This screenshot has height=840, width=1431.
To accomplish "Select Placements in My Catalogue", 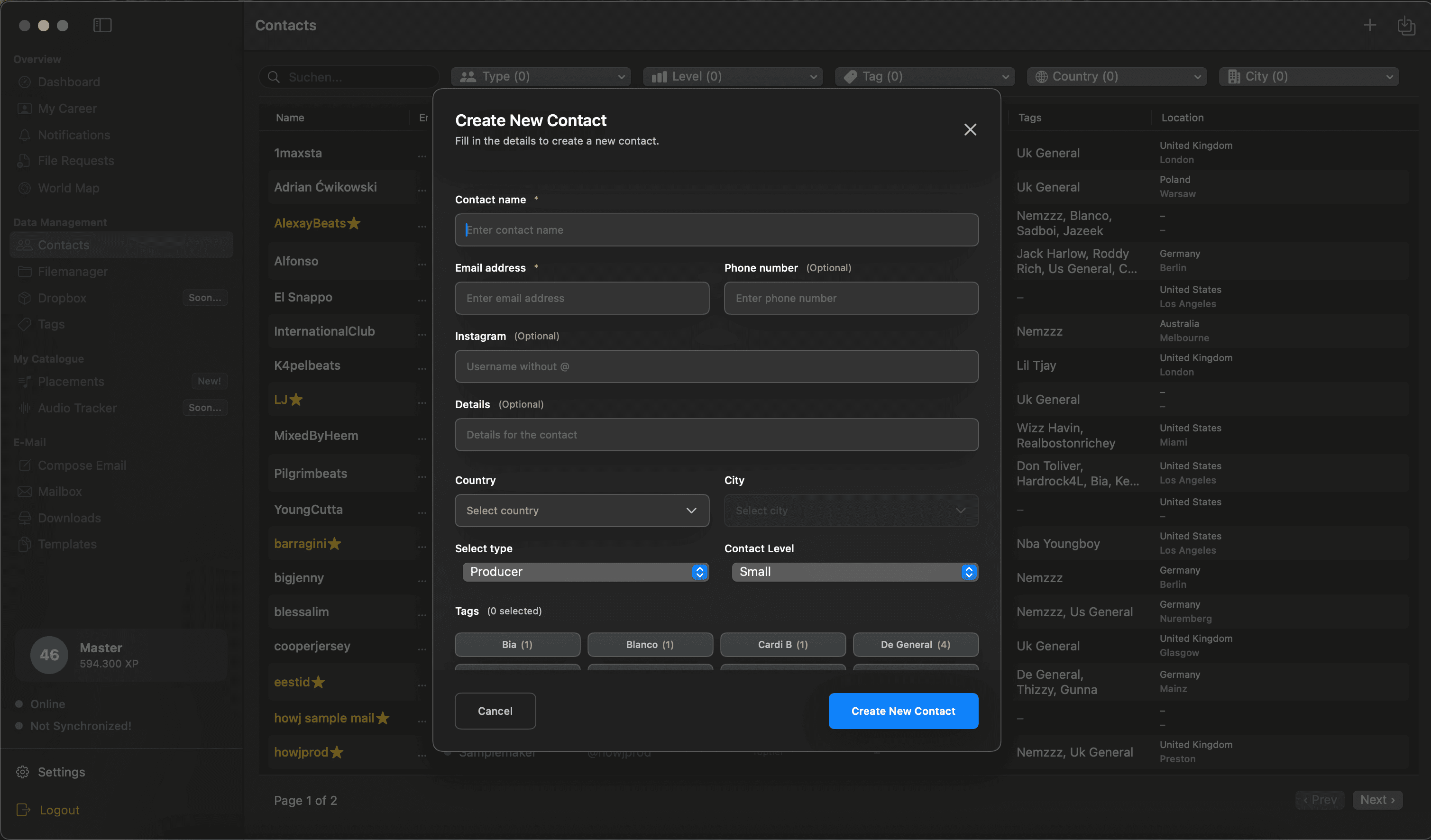I will (71, 382).
